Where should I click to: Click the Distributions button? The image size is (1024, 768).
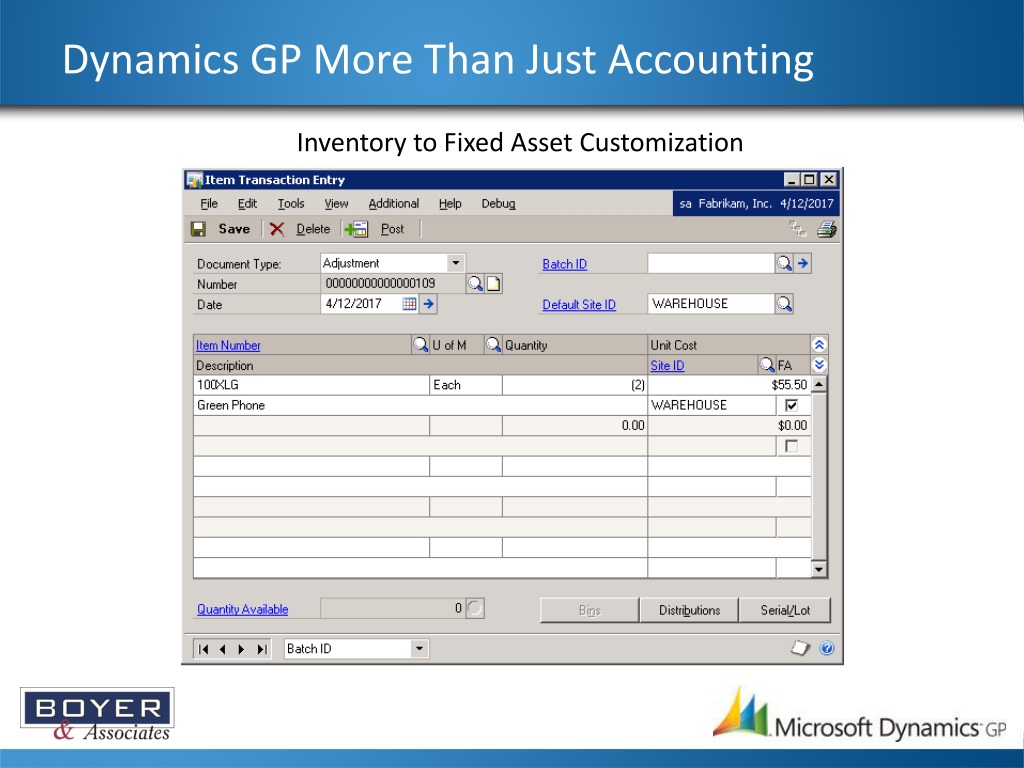pos(689,610)
